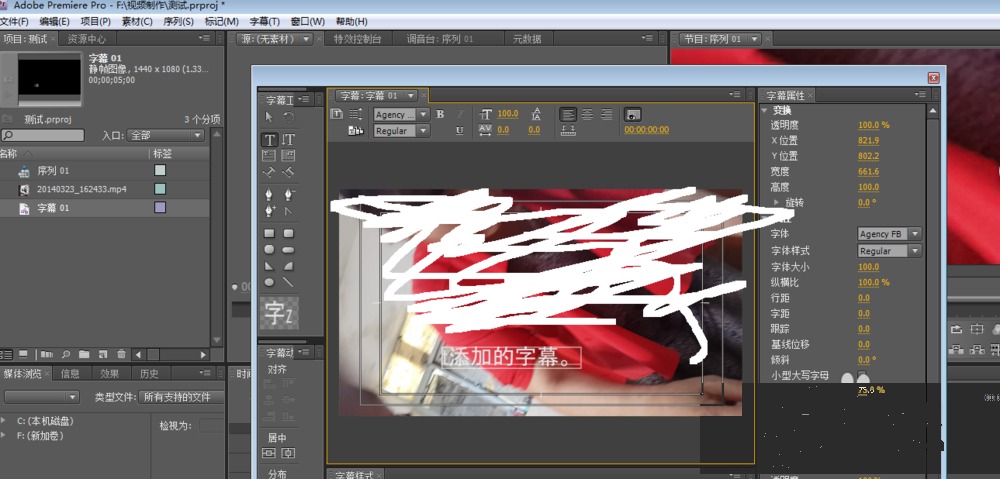
Task: Click the label color swatch for 字幕 01
Action: (160, 207)
